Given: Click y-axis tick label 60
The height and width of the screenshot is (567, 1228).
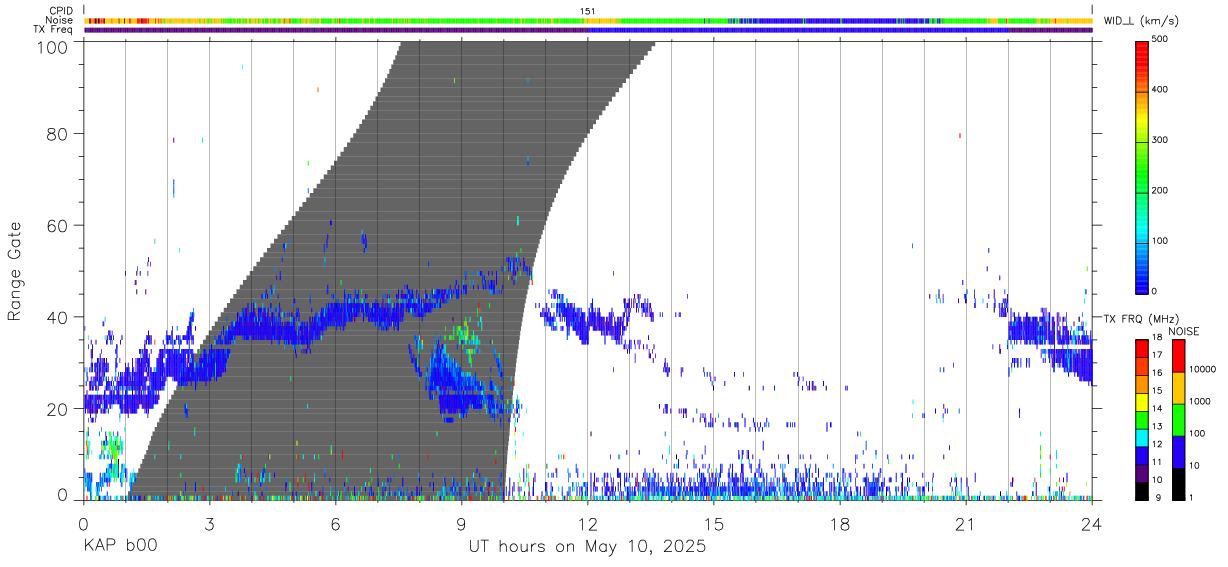Looking at the screenshot, I should coord(57,226).
